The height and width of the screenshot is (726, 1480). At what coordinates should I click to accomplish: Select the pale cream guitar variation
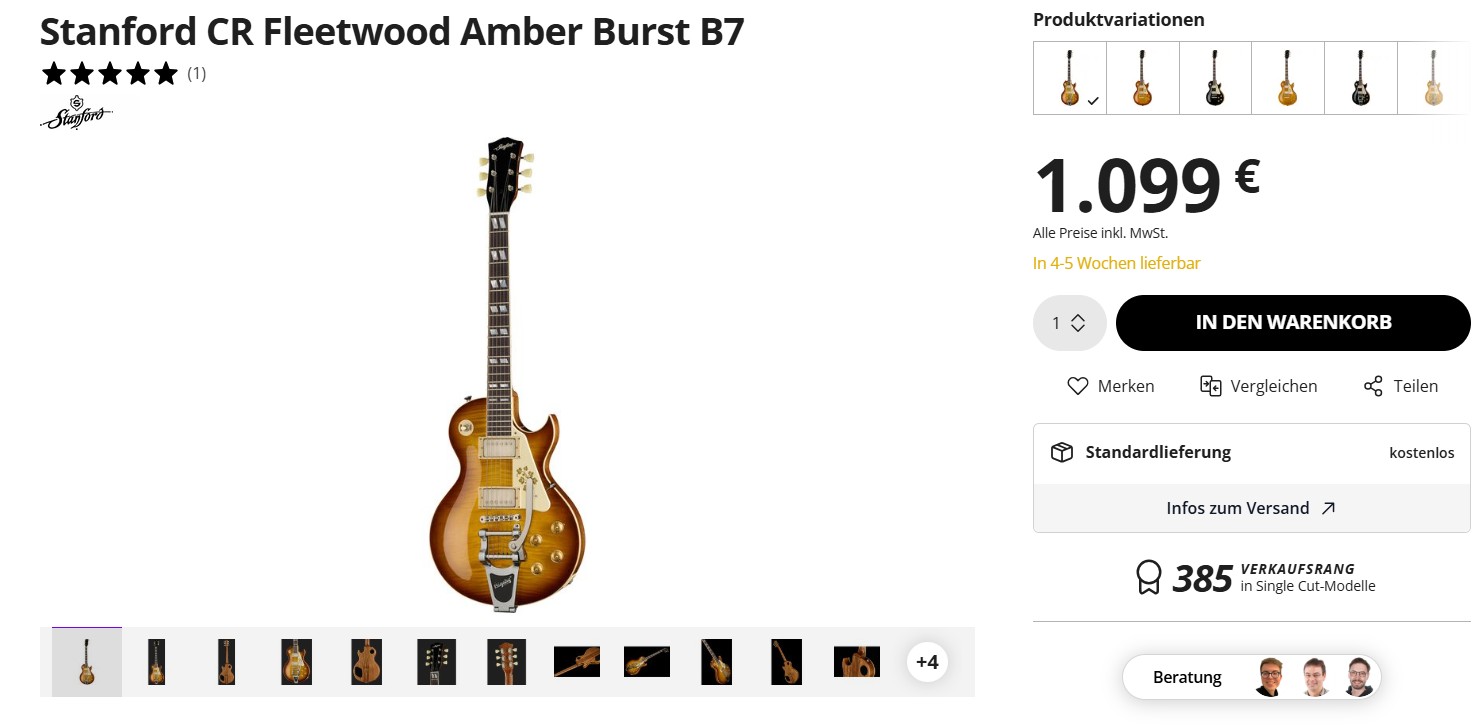1433,78
